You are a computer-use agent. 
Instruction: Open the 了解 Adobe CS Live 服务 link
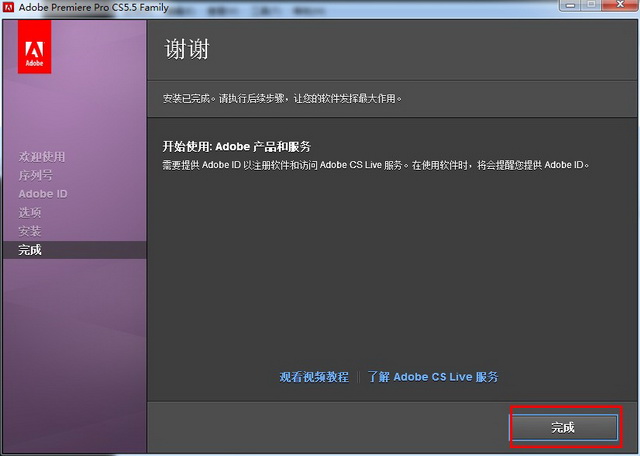point(433,377)
